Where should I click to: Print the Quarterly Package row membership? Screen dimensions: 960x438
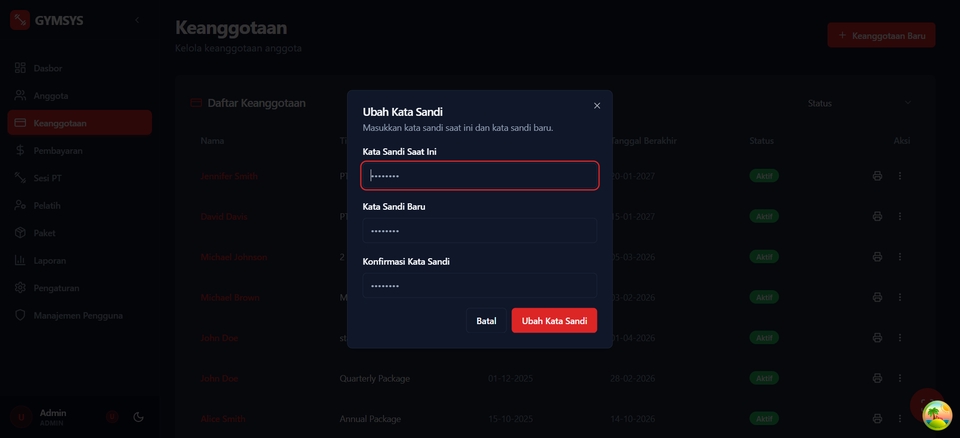[x=877, y=379]
